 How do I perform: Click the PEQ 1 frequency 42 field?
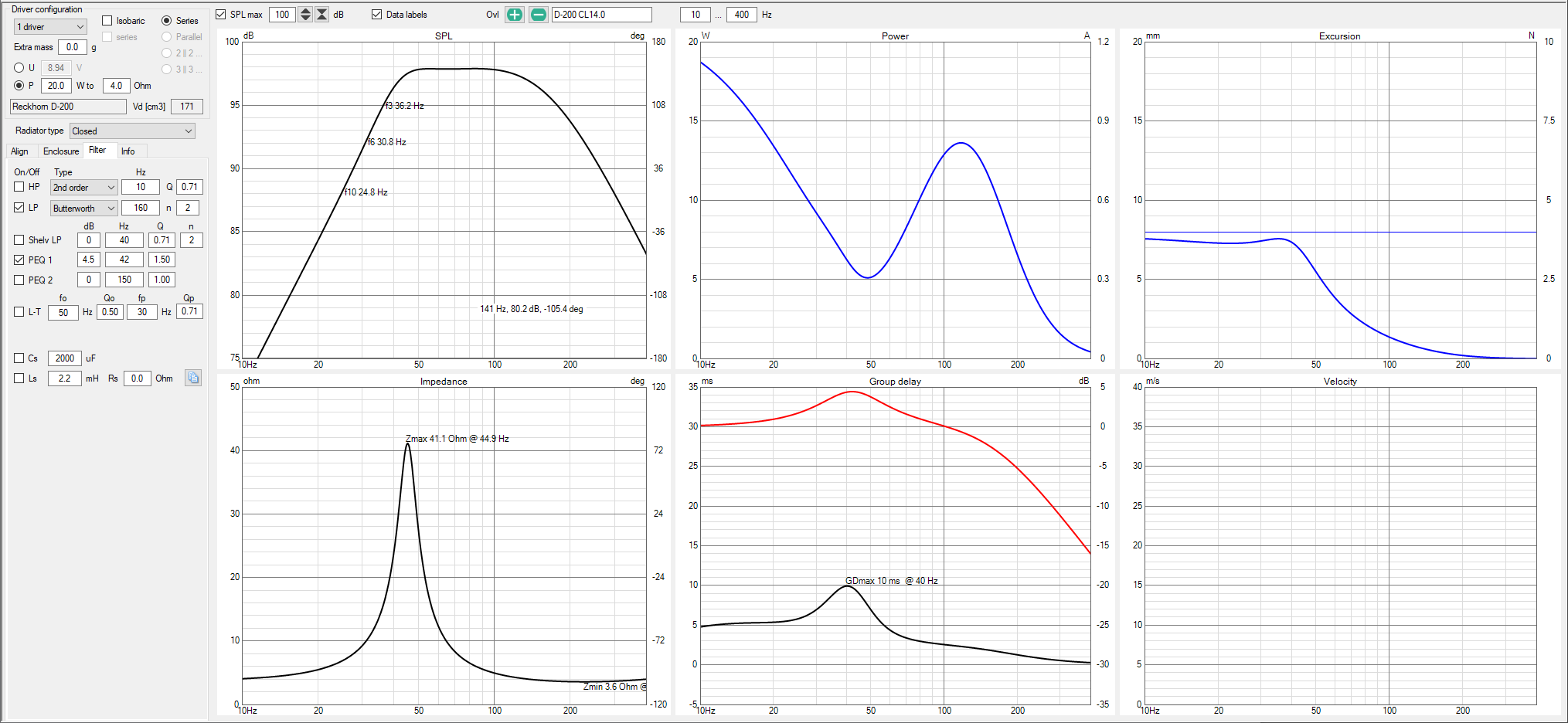click(124, 260)
